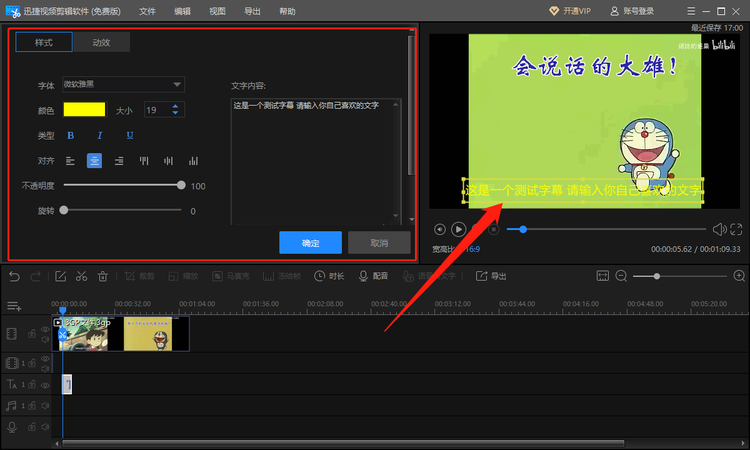The height and width of the screenshot is (450, 750).
Task: Pick a new yellow text color
Action: pyautogui.click(x=84, y=110)
